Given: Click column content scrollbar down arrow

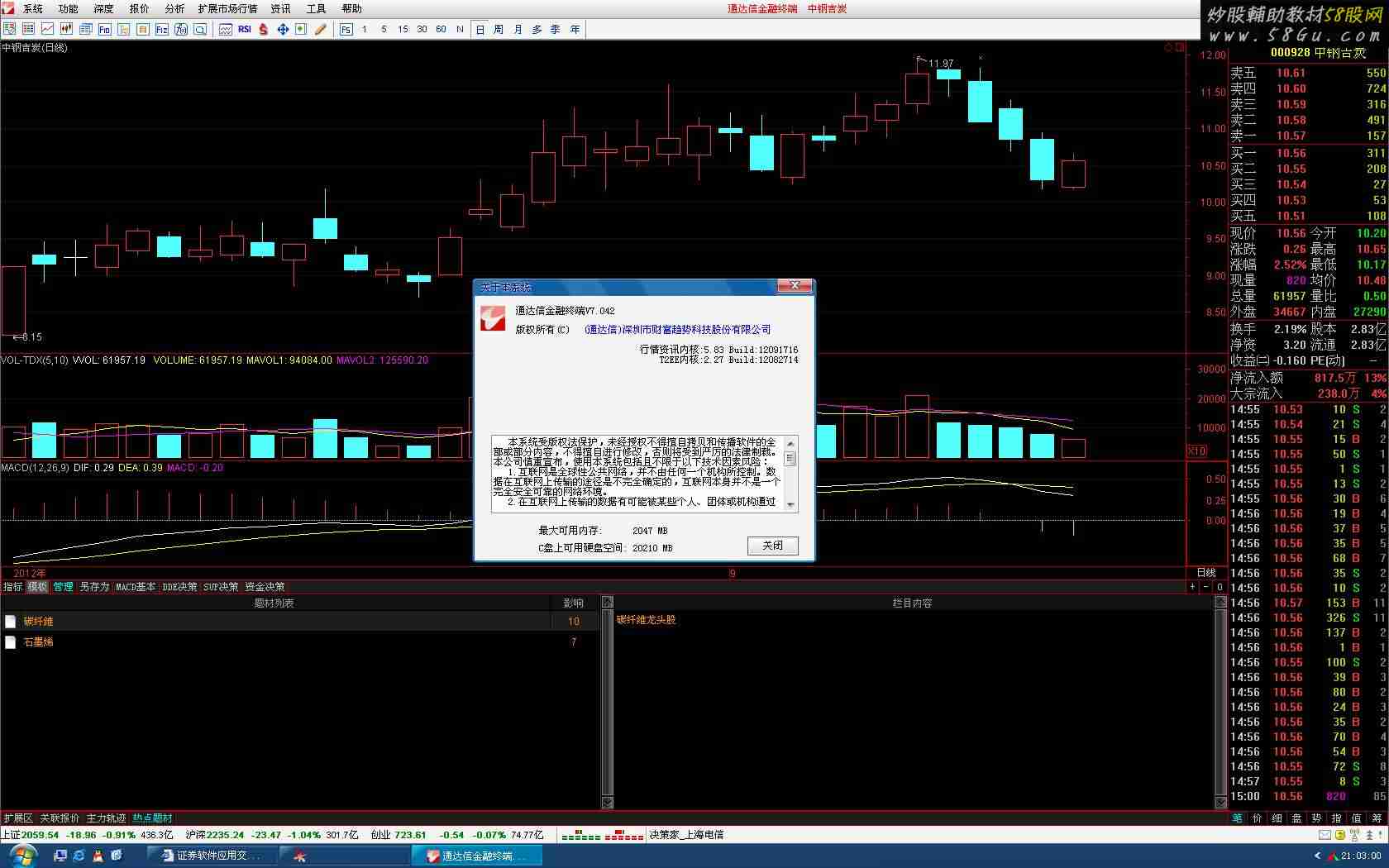Looking at the screenshot, I should [1221, 802].
